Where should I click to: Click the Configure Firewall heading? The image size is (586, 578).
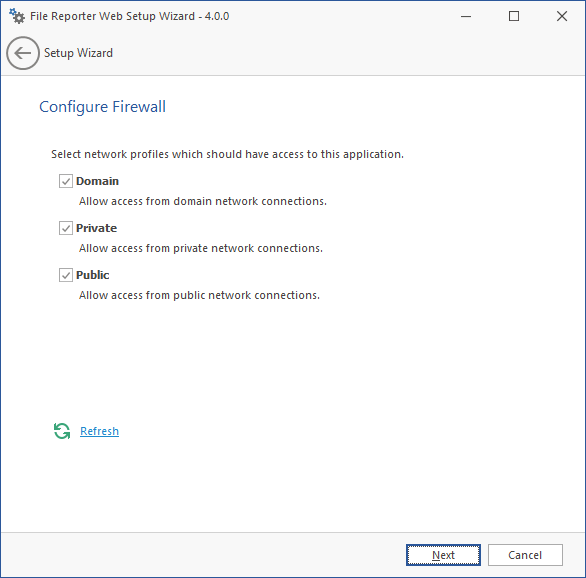click(x=102, y=107)
